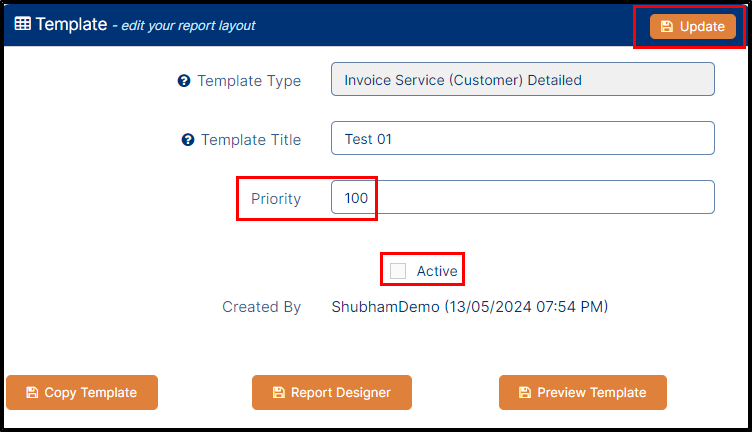
Task: Open the Report Designer
Action: click(332, 392)
